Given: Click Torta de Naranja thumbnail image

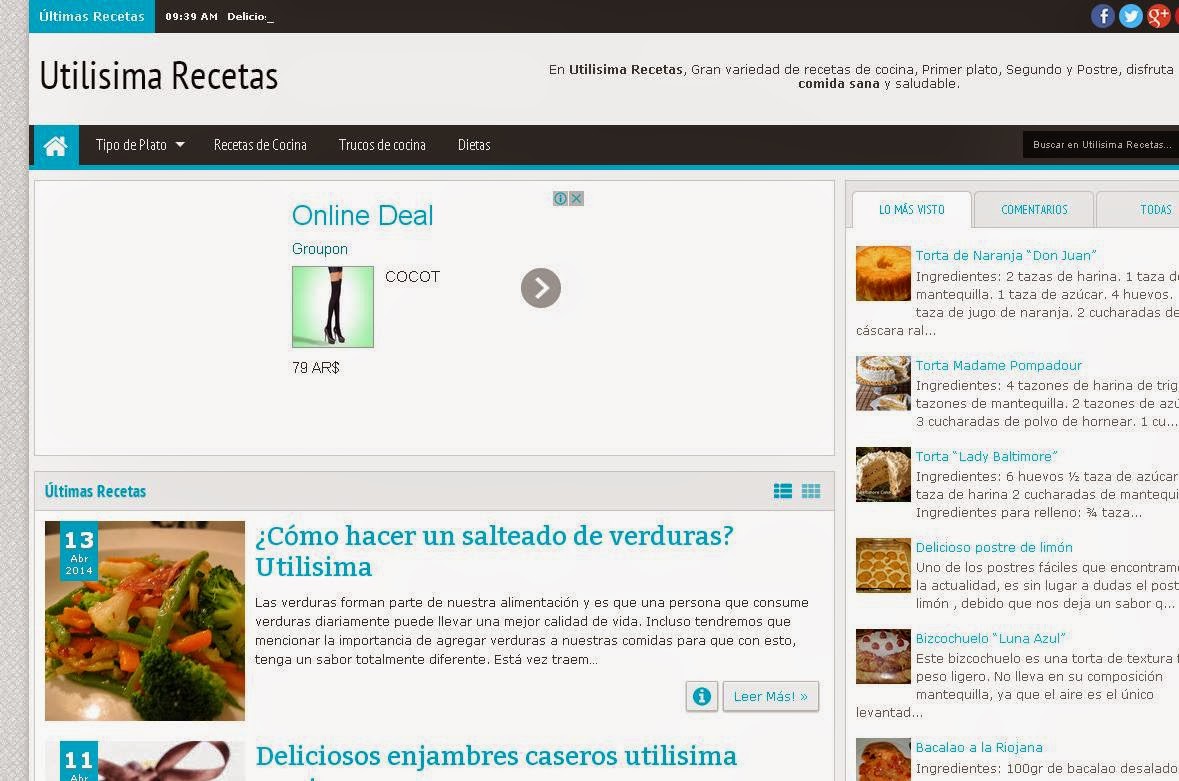Looking at the screenshot, I should coord(883,274).
